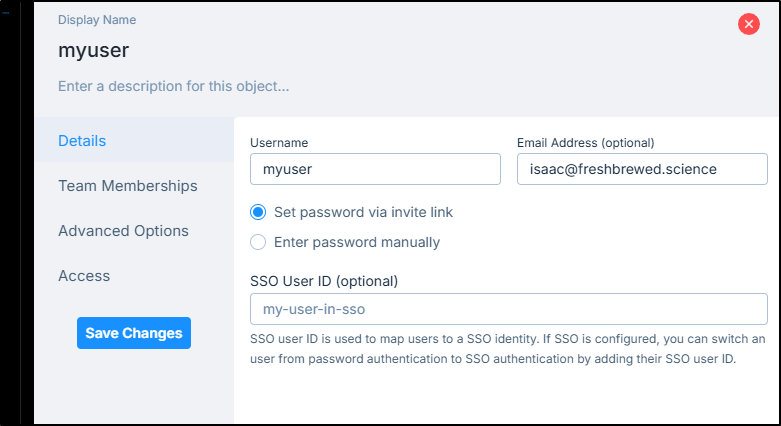Edit the myuser display name heading
Viewport: 781px width, 426px height.
[x=94, y=50]
